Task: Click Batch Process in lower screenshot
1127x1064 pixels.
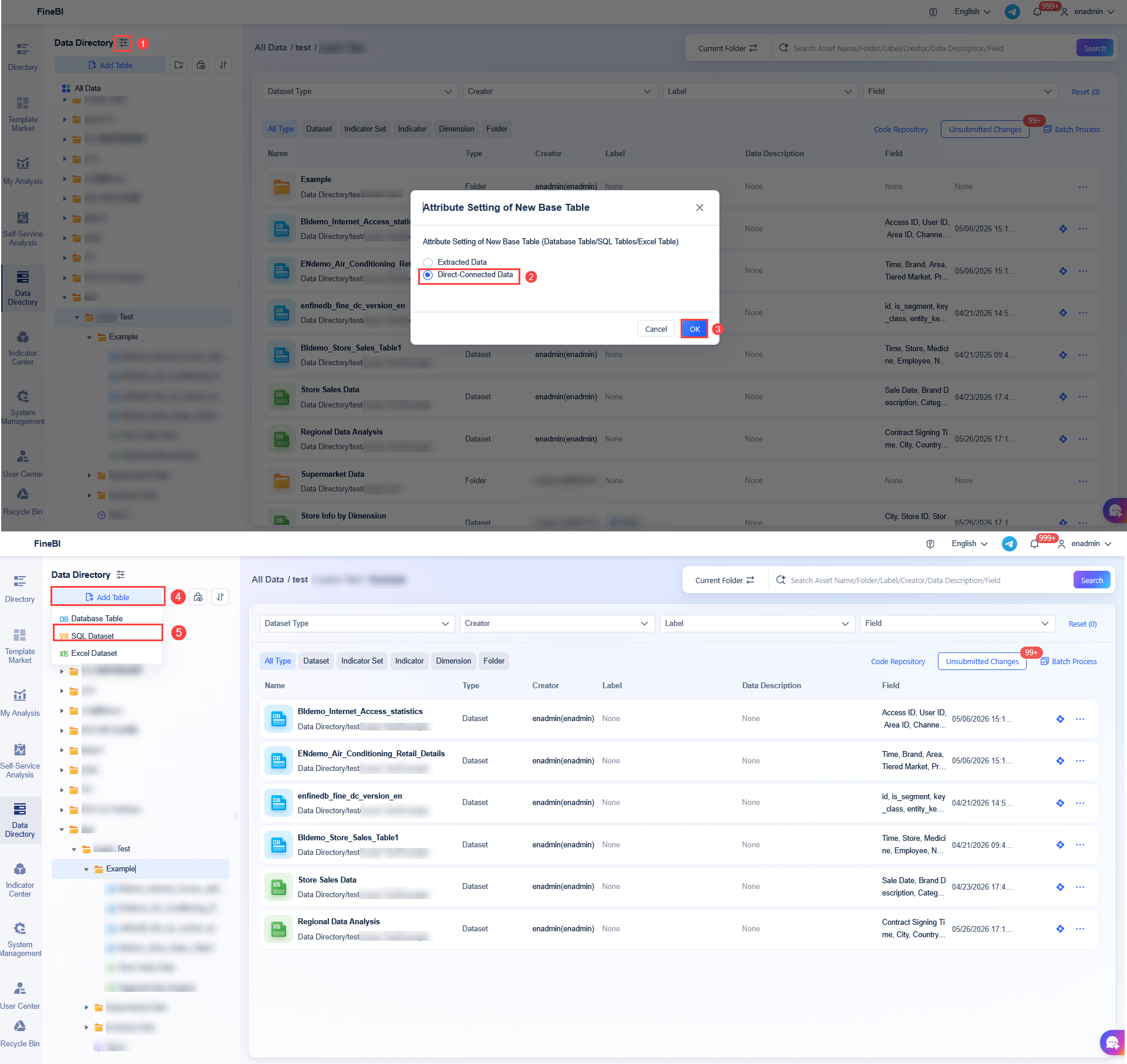Action: [1069, 662]
